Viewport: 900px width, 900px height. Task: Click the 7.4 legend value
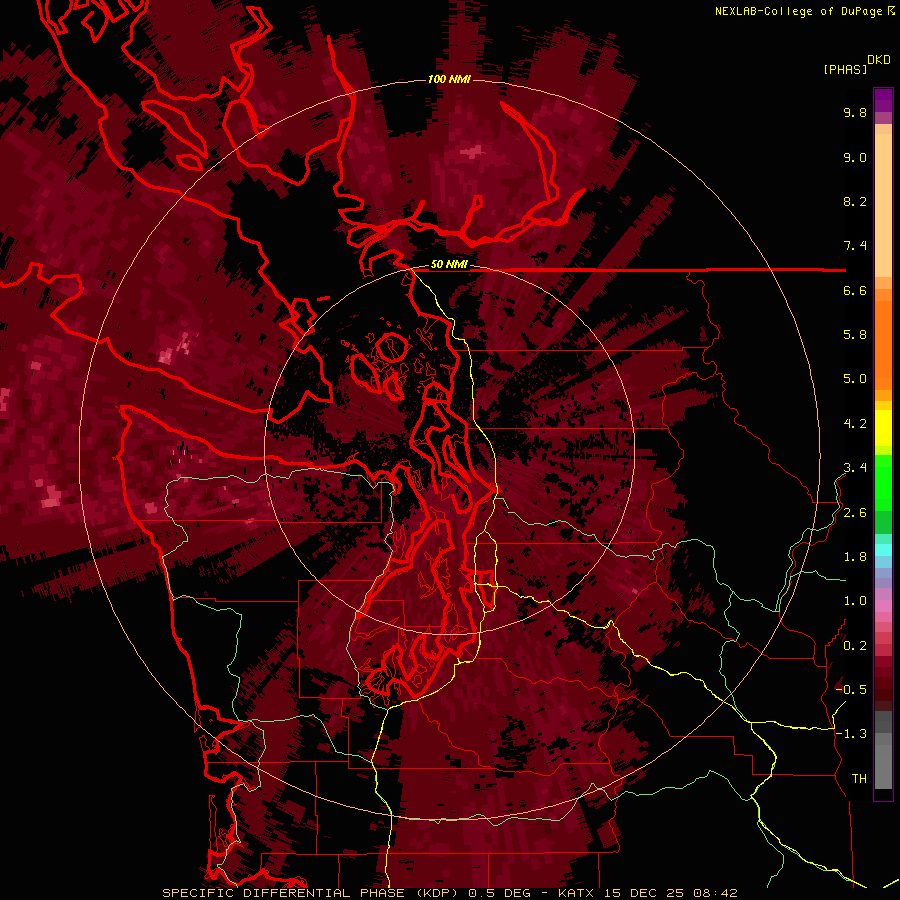pos(855,246)
